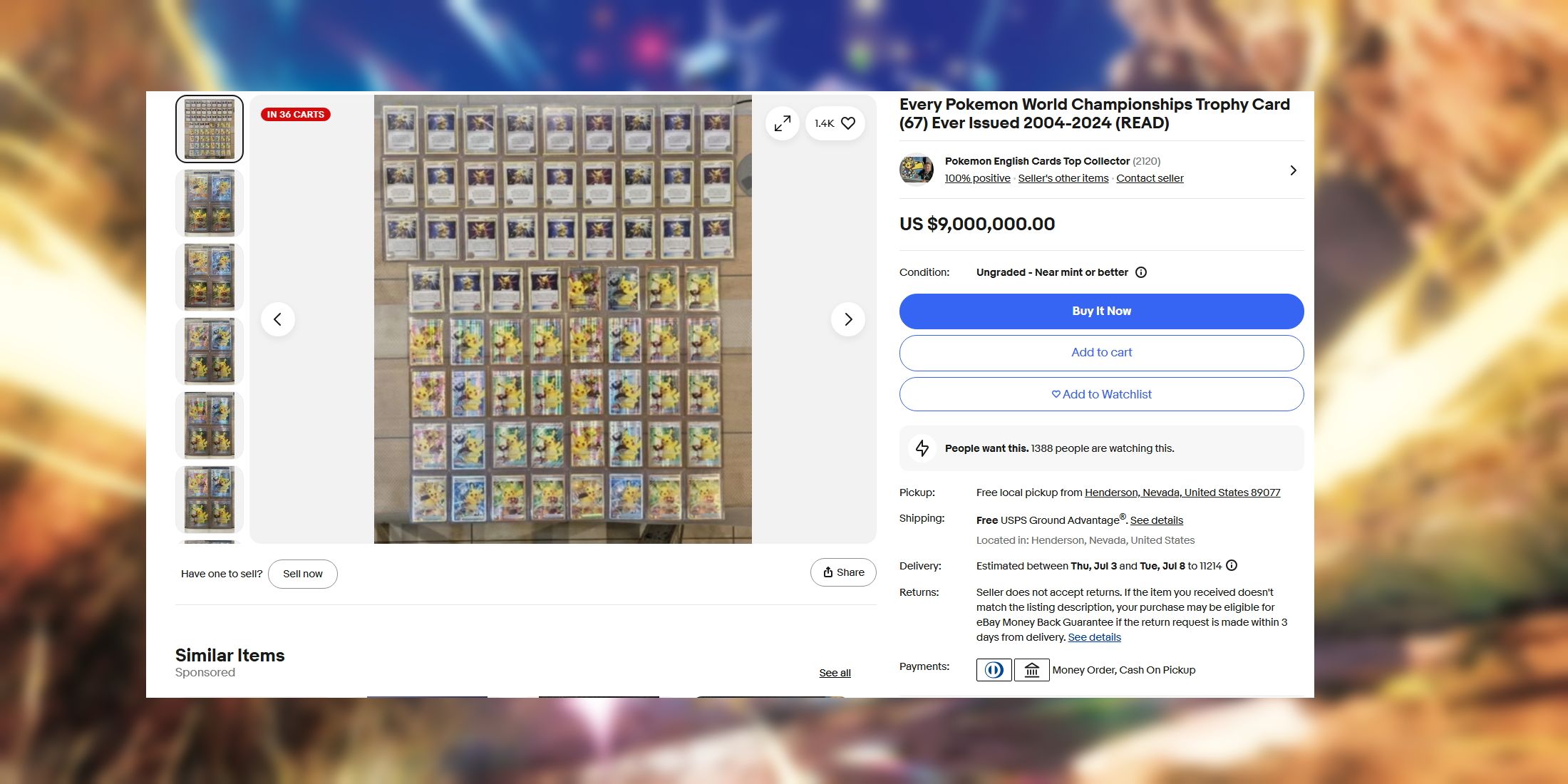View Seller's other items
The height and width of the screenshot is (784, 1568).
click(1063, 178)
